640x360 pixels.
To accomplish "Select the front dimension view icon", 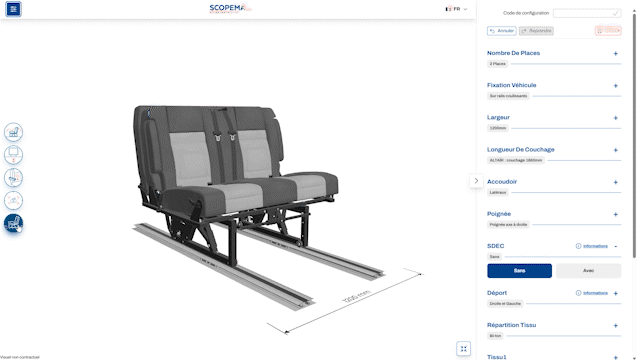I will 13,155.
